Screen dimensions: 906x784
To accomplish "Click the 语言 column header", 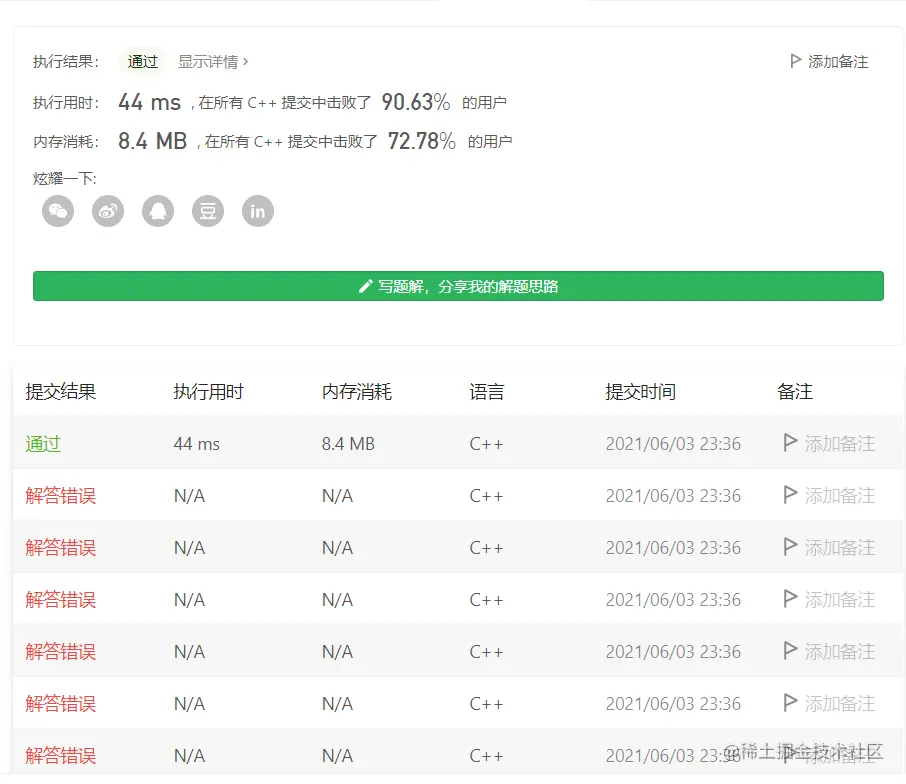I will point(487,392).
